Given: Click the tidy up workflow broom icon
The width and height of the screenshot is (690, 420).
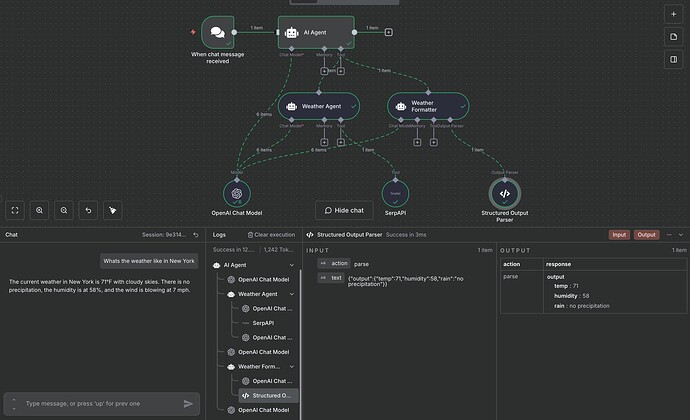Looking at the screenshot, I should 113,210.
